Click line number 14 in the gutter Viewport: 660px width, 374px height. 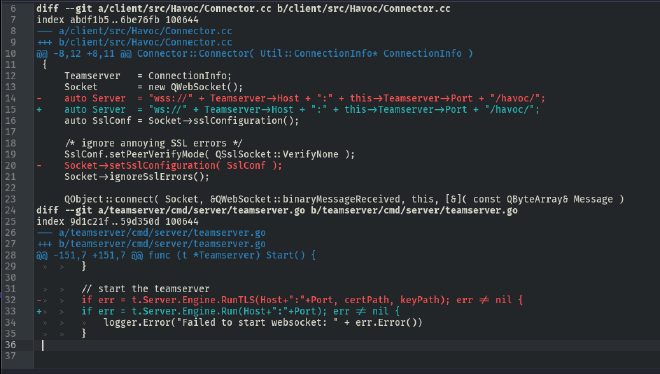point(11,98)
